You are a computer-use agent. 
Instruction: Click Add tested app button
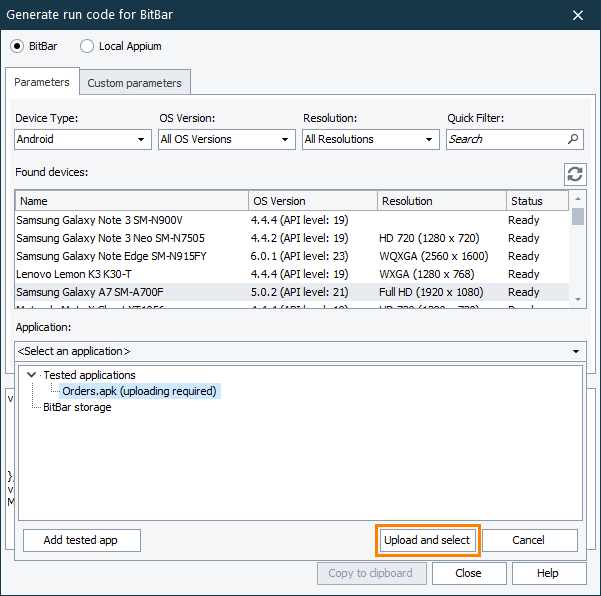pos(82,540)
